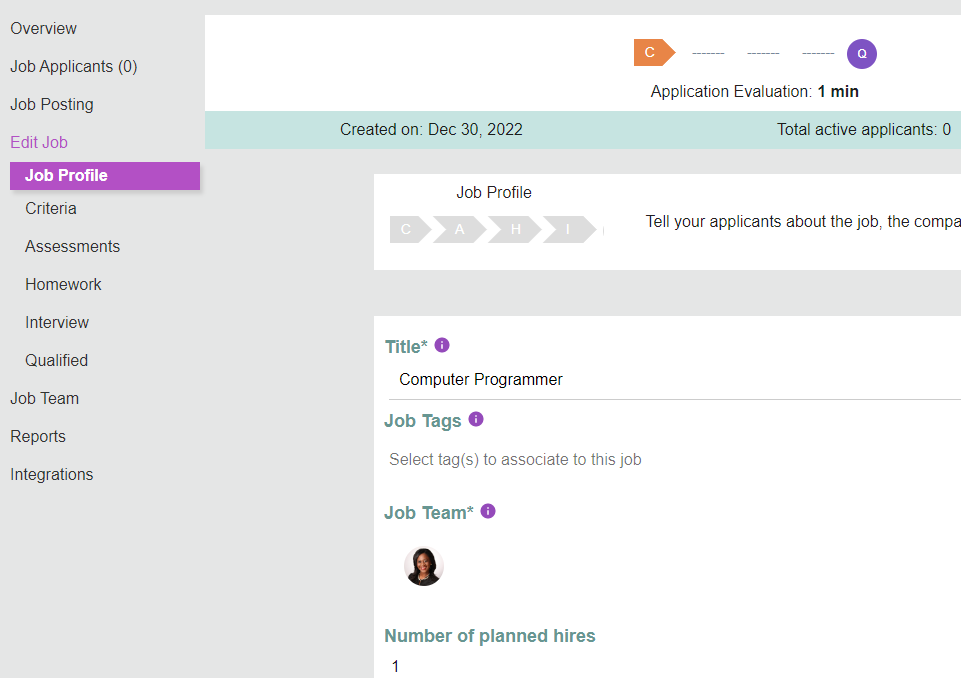
Task: Click the orange C stage arrow icon
Action: point(654,53)
